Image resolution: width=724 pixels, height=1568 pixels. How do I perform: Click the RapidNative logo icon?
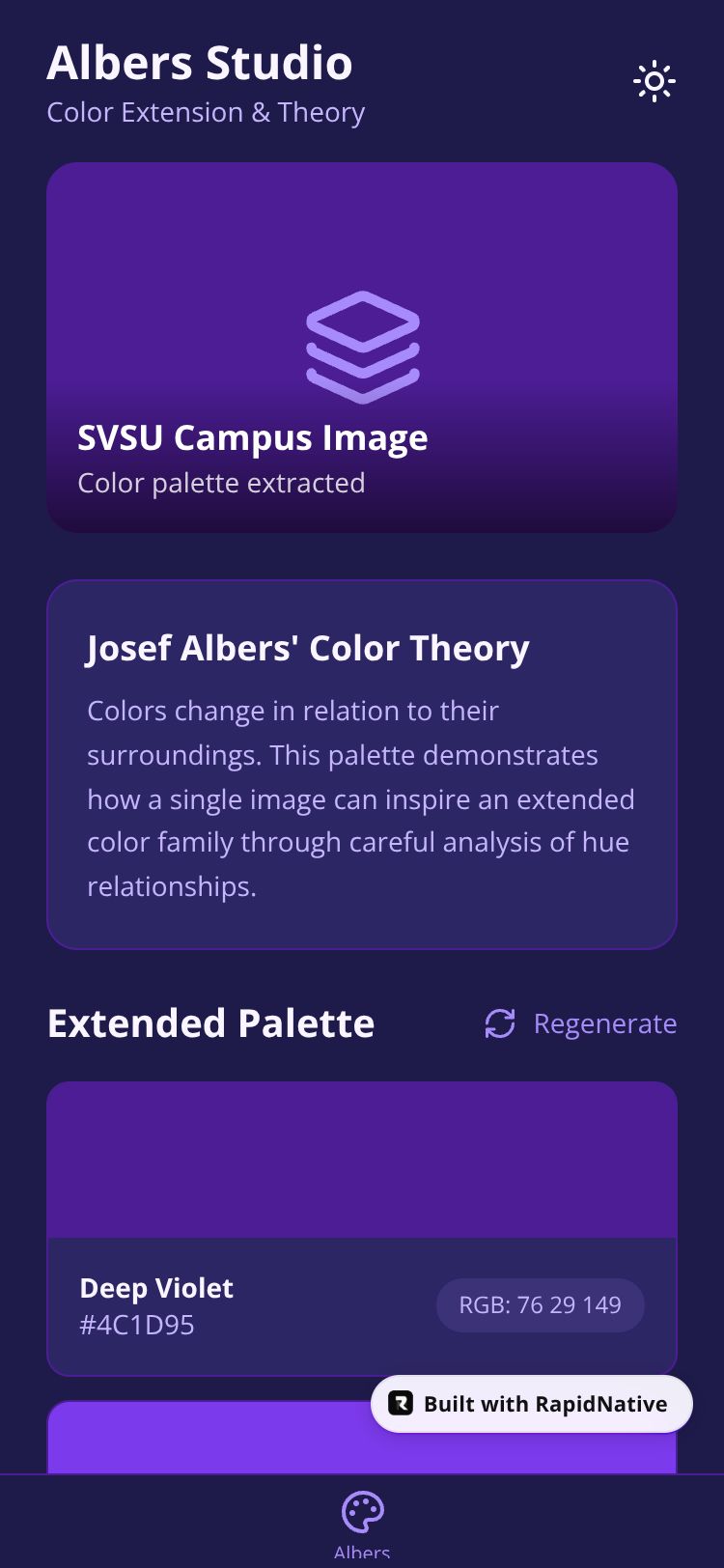[x=401, y=1404]
